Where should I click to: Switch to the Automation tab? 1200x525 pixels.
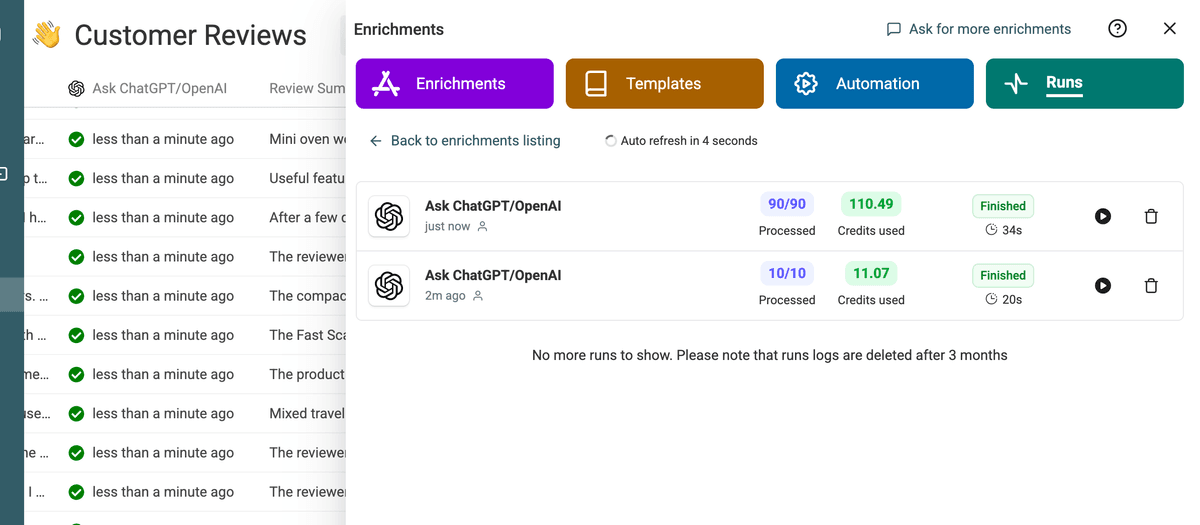coord(874,83)
